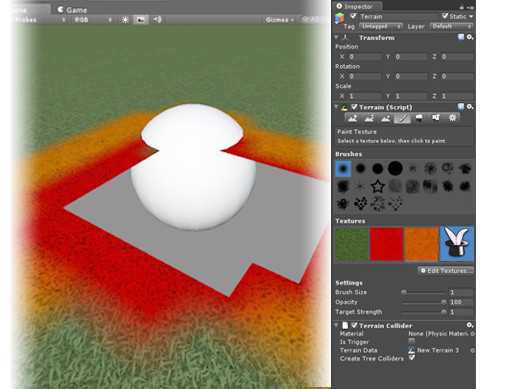Screen dimensions: 516x389
Task: Select the green grass texture
Action: coord(352,244)
